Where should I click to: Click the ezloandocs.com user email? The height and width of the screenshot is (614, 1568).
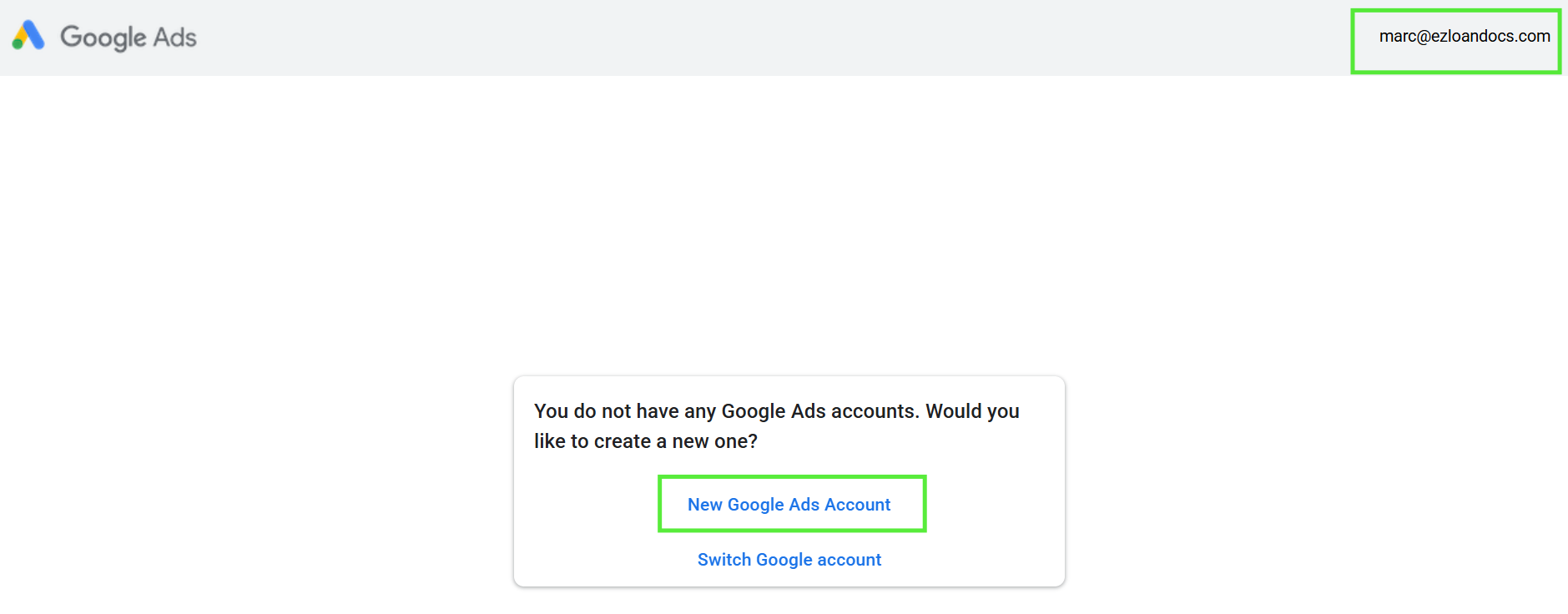1464,37
